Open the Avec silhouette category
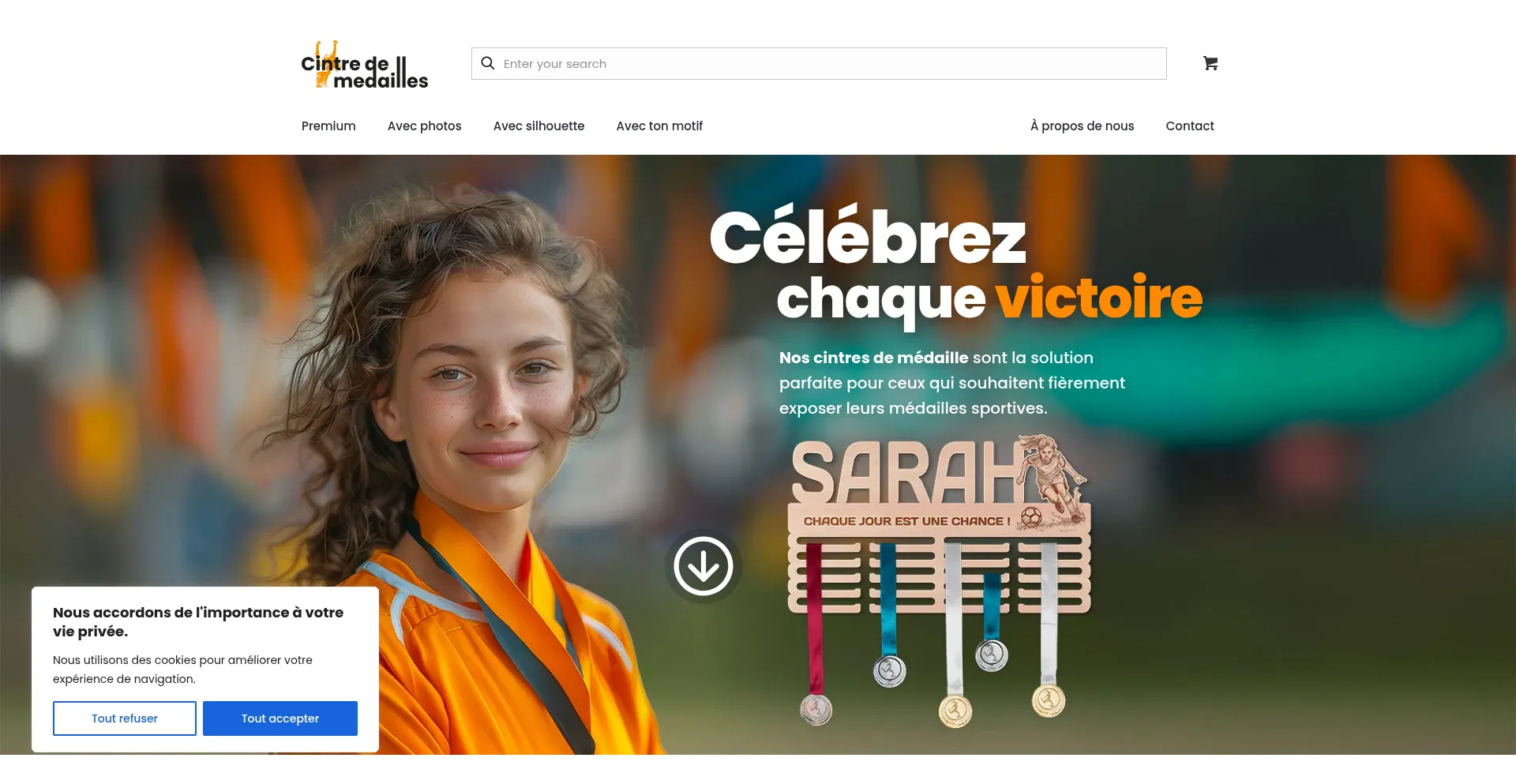Viewport: 1516px width, 784px height. [x=538, y=126]
